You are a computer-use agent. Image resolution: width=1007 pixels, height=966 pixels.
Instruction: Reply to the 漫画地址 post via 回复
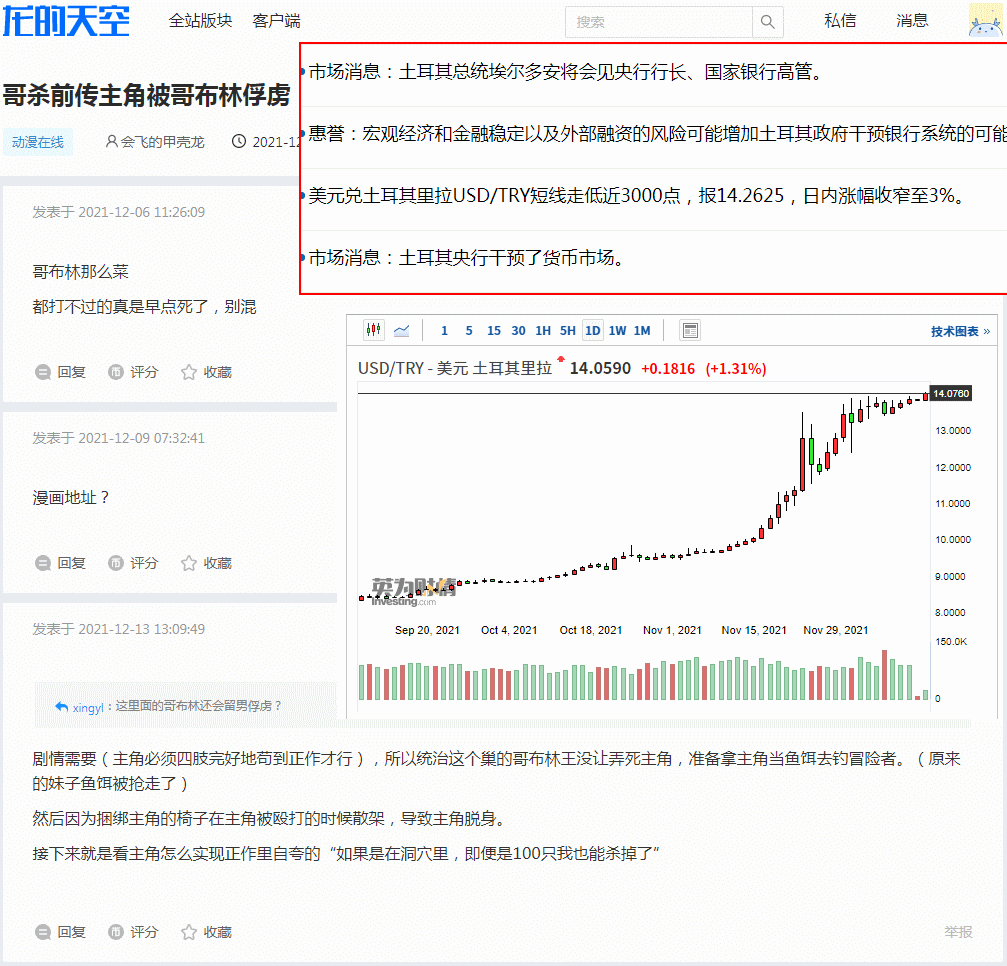(x=60, y=563)
